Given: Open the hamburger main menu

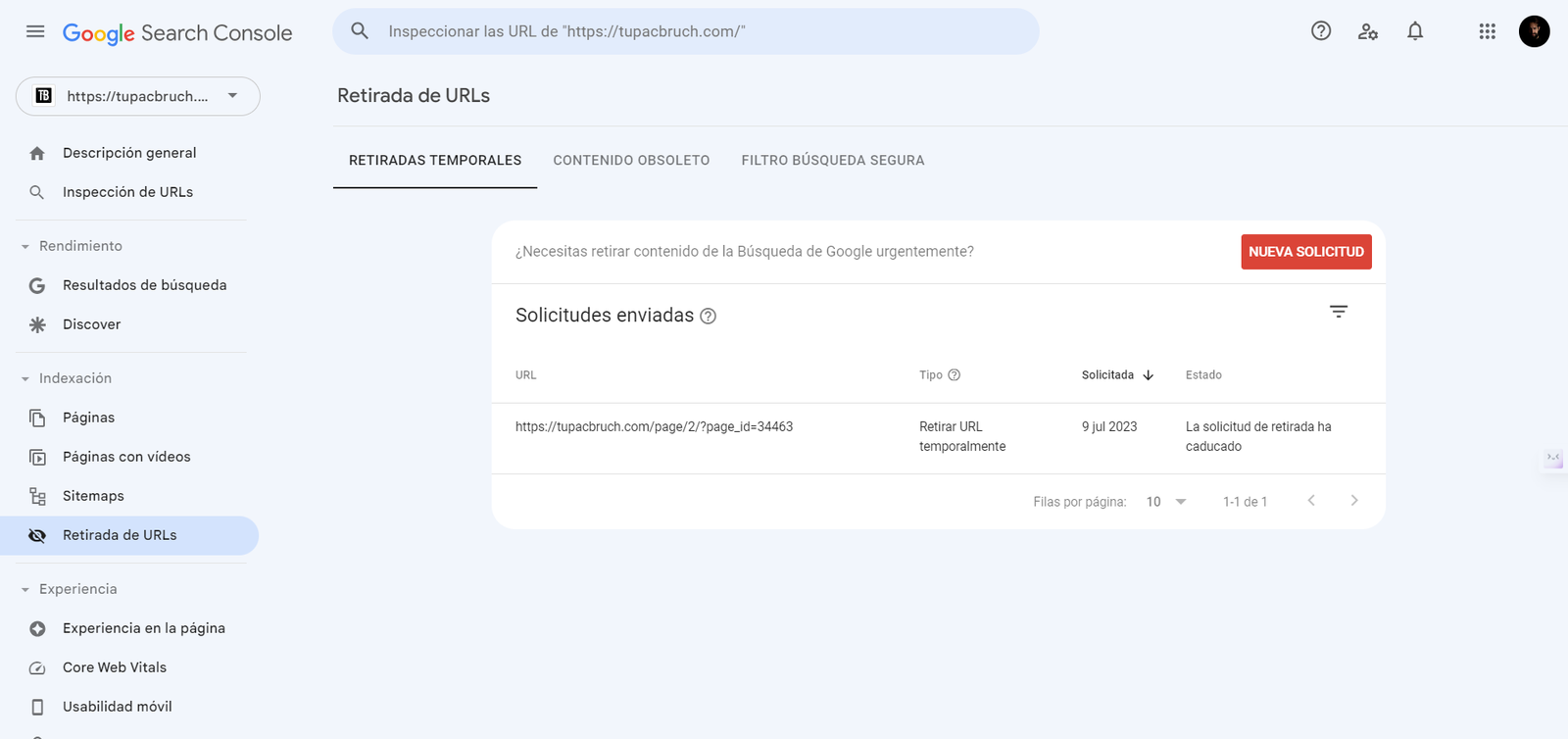Looking at the screenshot, I should point(35,31).
